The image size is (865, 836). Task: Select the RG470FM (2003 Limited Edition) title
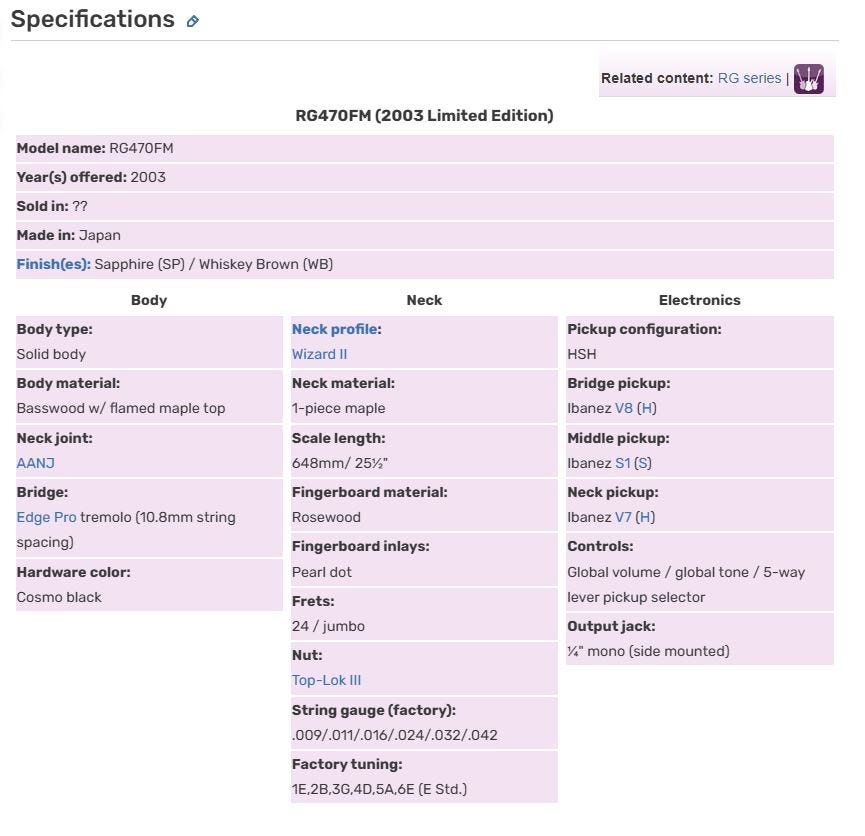[424, 115]
